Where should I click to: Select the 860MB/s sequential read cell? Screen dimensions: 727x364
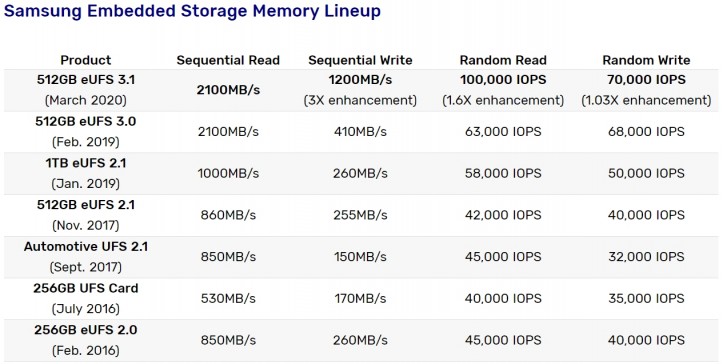coord(228,215)
